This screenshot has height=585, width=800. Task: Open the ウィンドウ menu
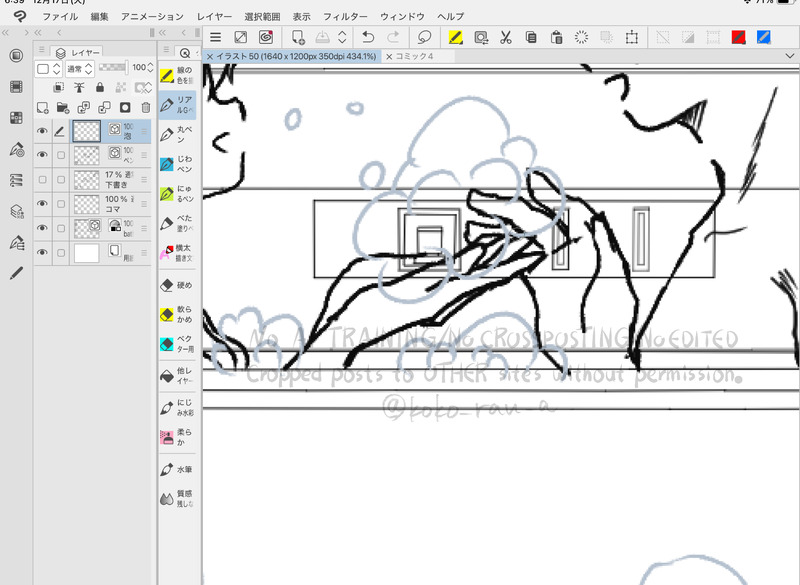pos(402,17)
